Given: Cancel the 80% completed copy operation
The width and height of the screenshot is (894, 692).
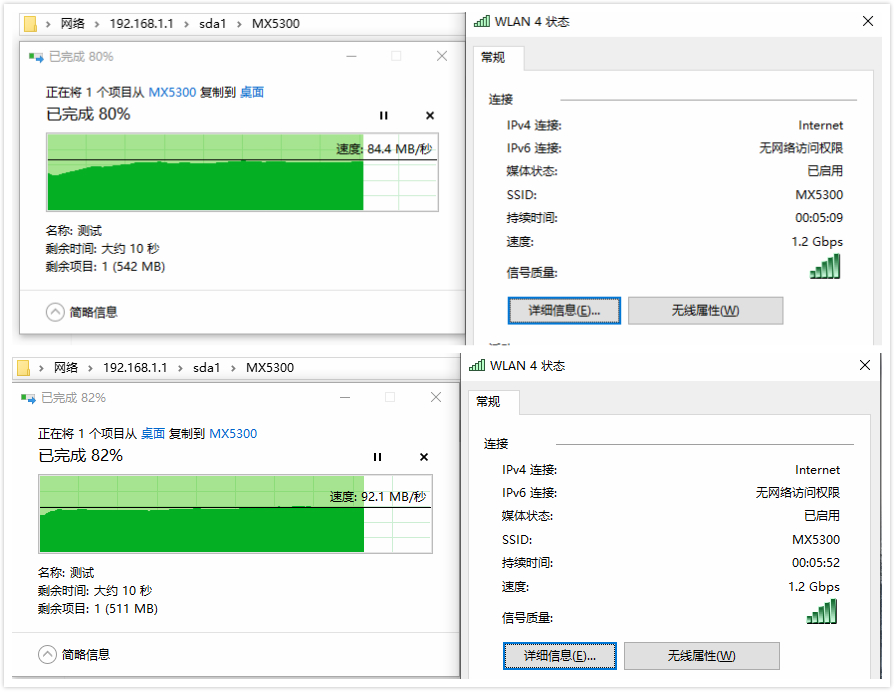Looking at the screenshot, I should click(x=429, y=116).
